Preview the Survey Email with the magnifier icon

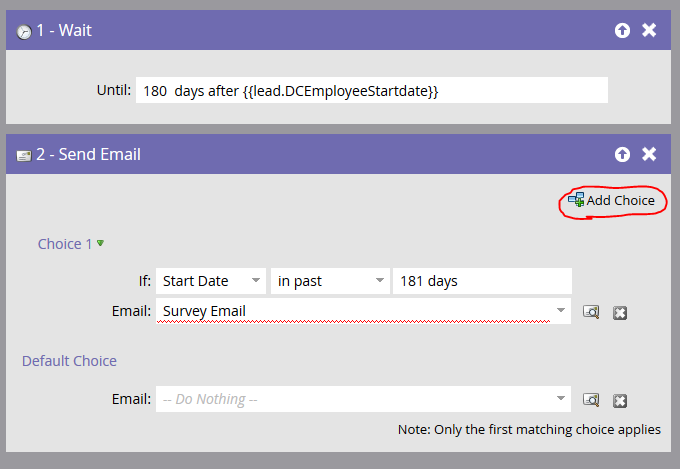[591, 312]
